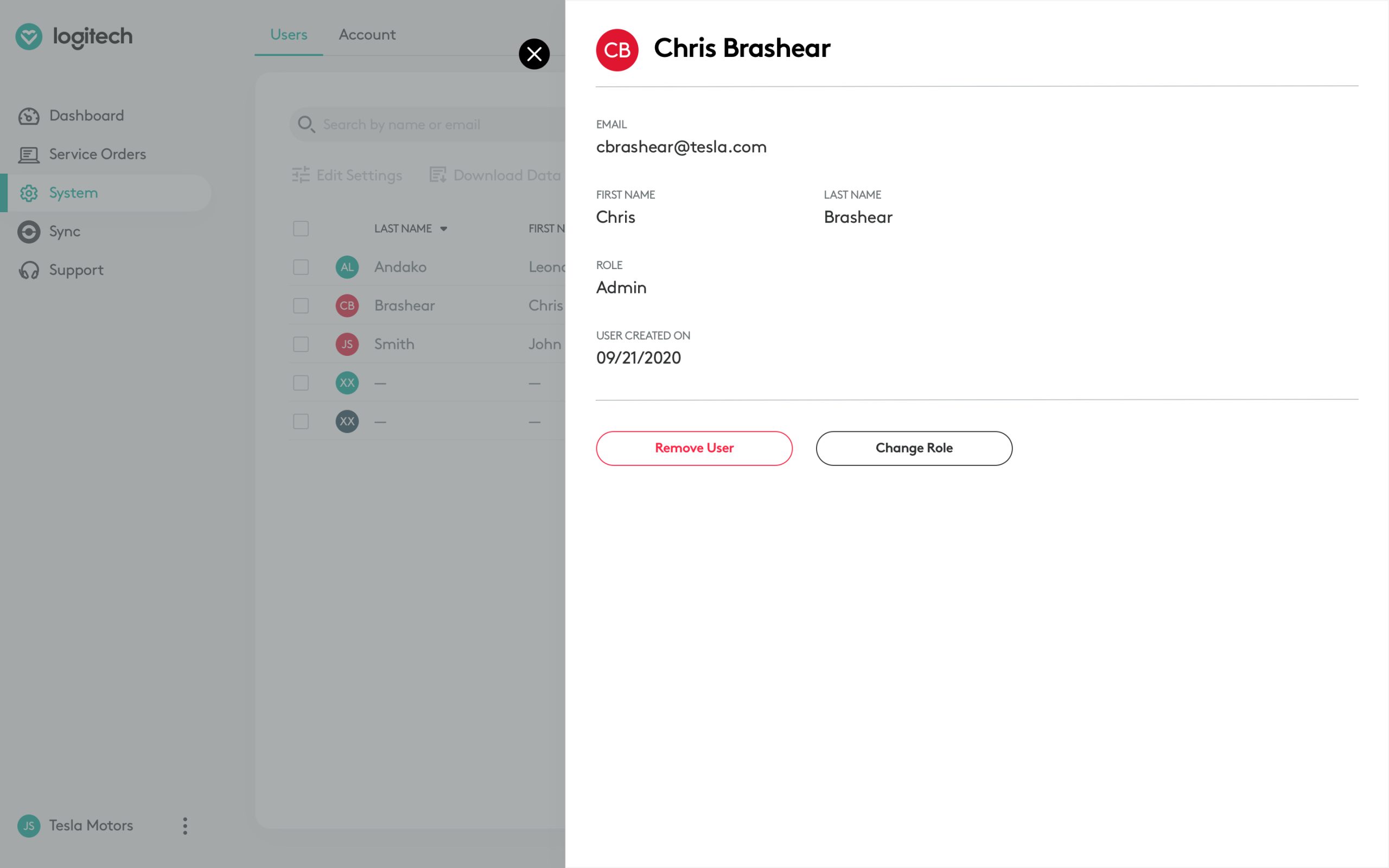Viewport: 1389px width, 868px height.
Task: Click the Logitech heart logo icon
Action: tap(29, 37)
